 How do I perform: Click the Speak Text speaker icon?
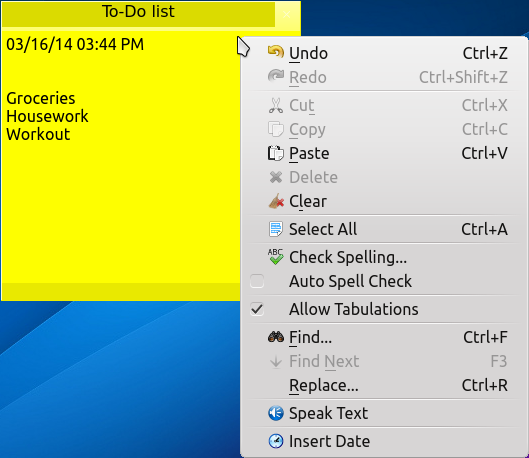pyautogui.click(x=276, y=413)
